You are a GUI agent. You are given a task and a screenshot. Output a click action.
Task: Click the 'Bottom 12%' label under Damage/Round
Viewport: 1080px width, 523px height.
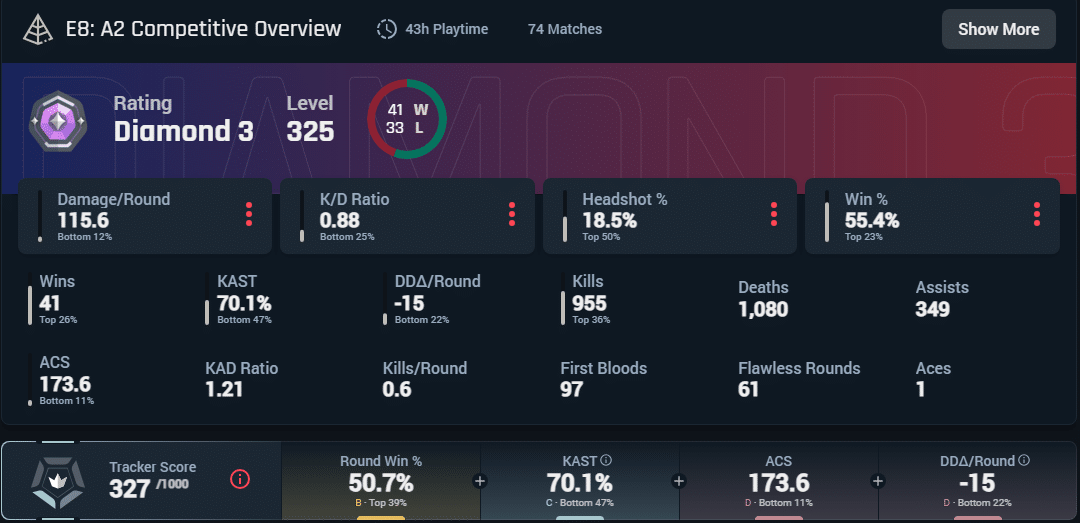point(85,237)
